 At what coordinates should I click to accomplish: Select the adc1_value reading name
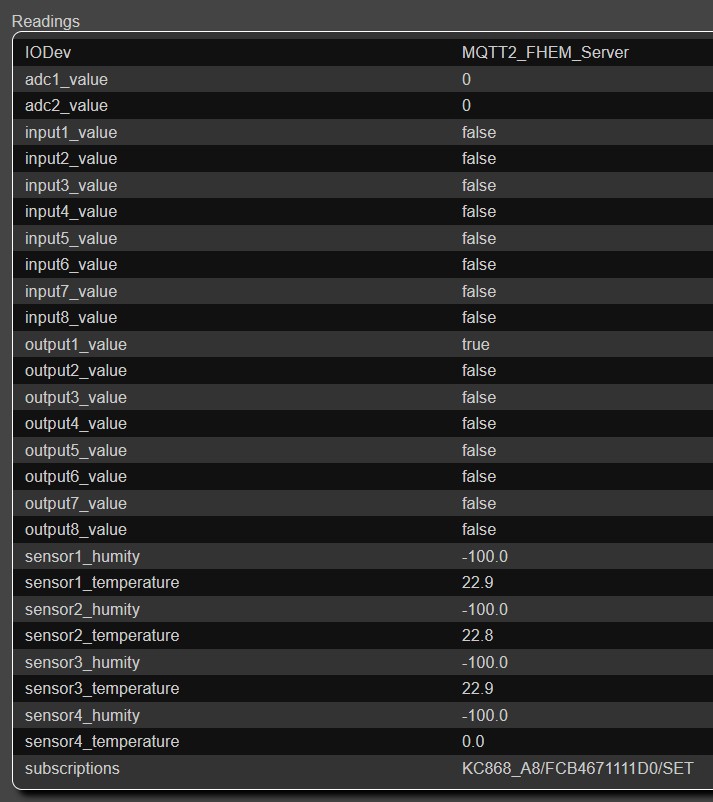(x=66, y=79)
